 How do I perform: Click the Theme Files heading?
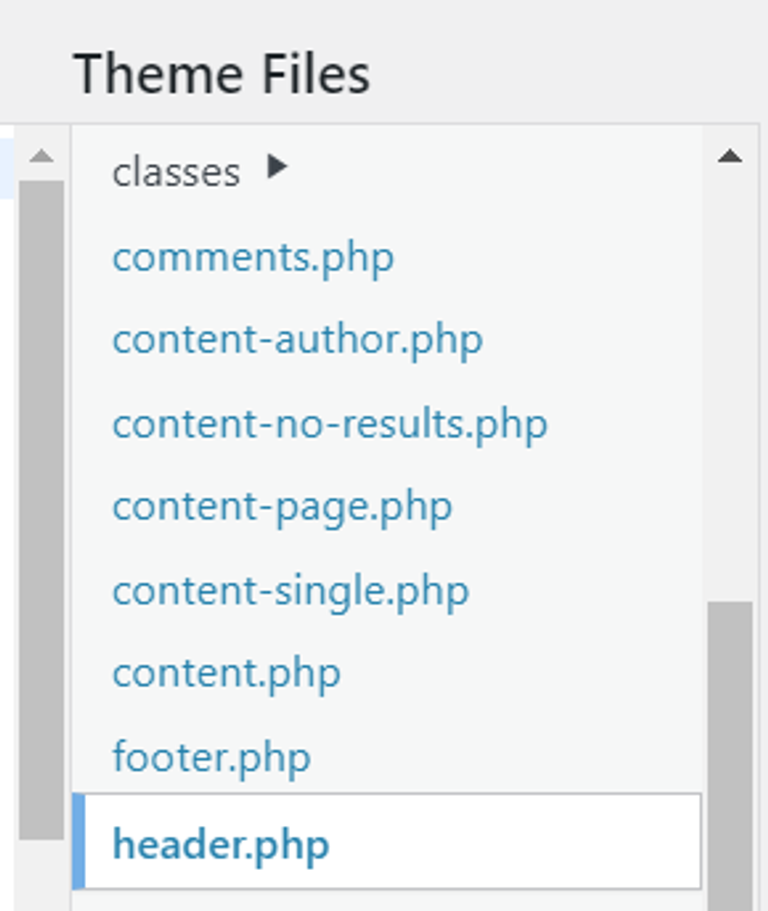pos(221,74)
